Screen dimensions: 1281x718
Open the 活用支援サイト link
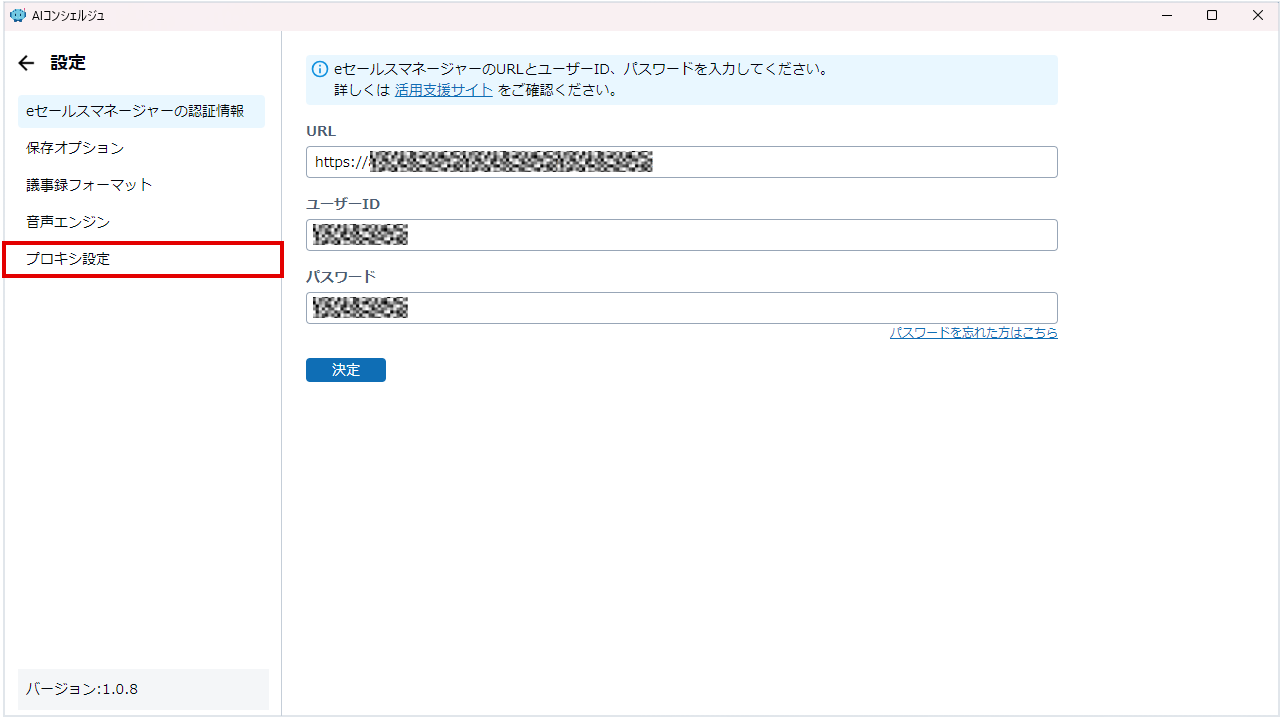[443, 90]
